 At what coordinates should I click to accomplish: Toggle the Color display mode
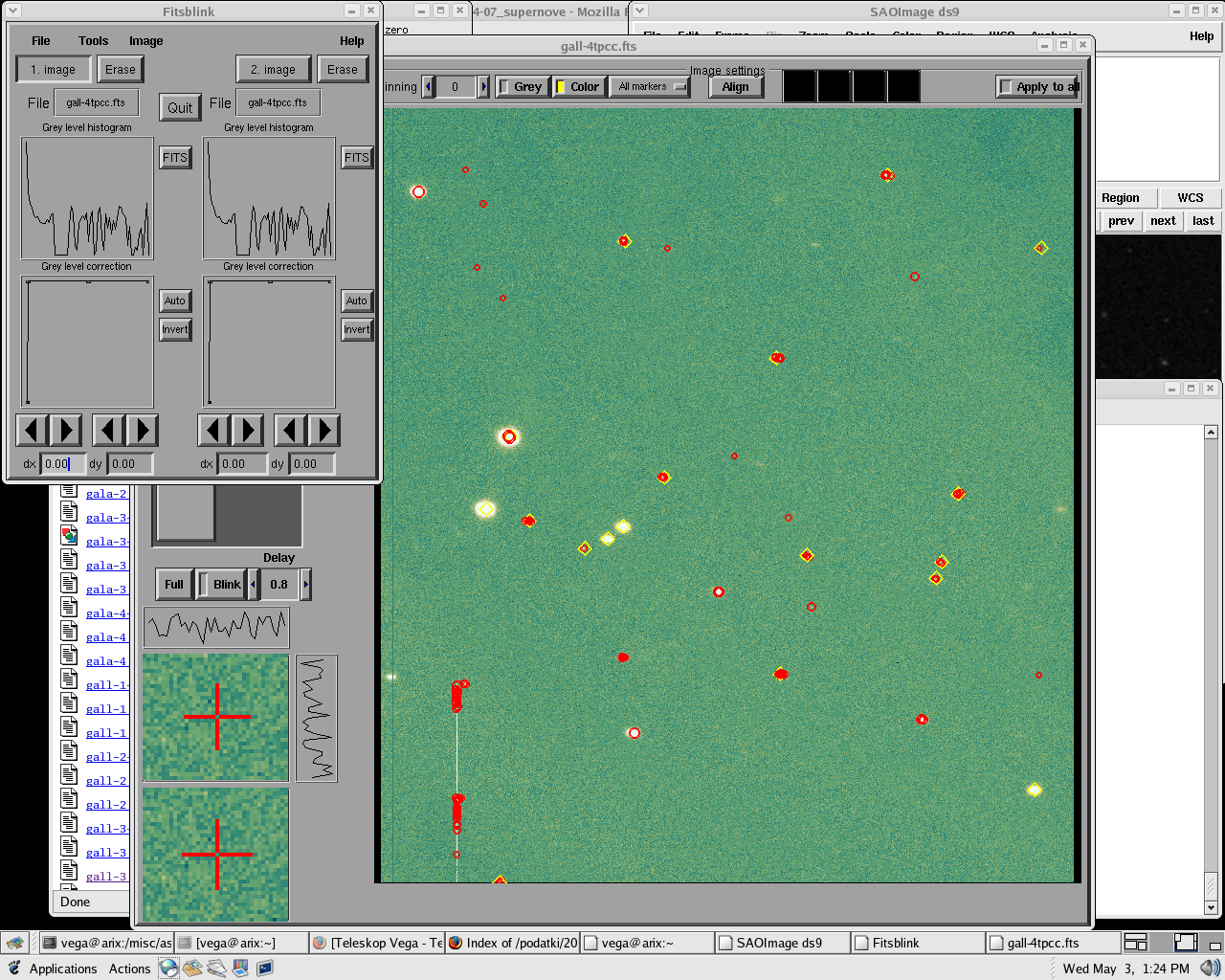pos(578,86)
